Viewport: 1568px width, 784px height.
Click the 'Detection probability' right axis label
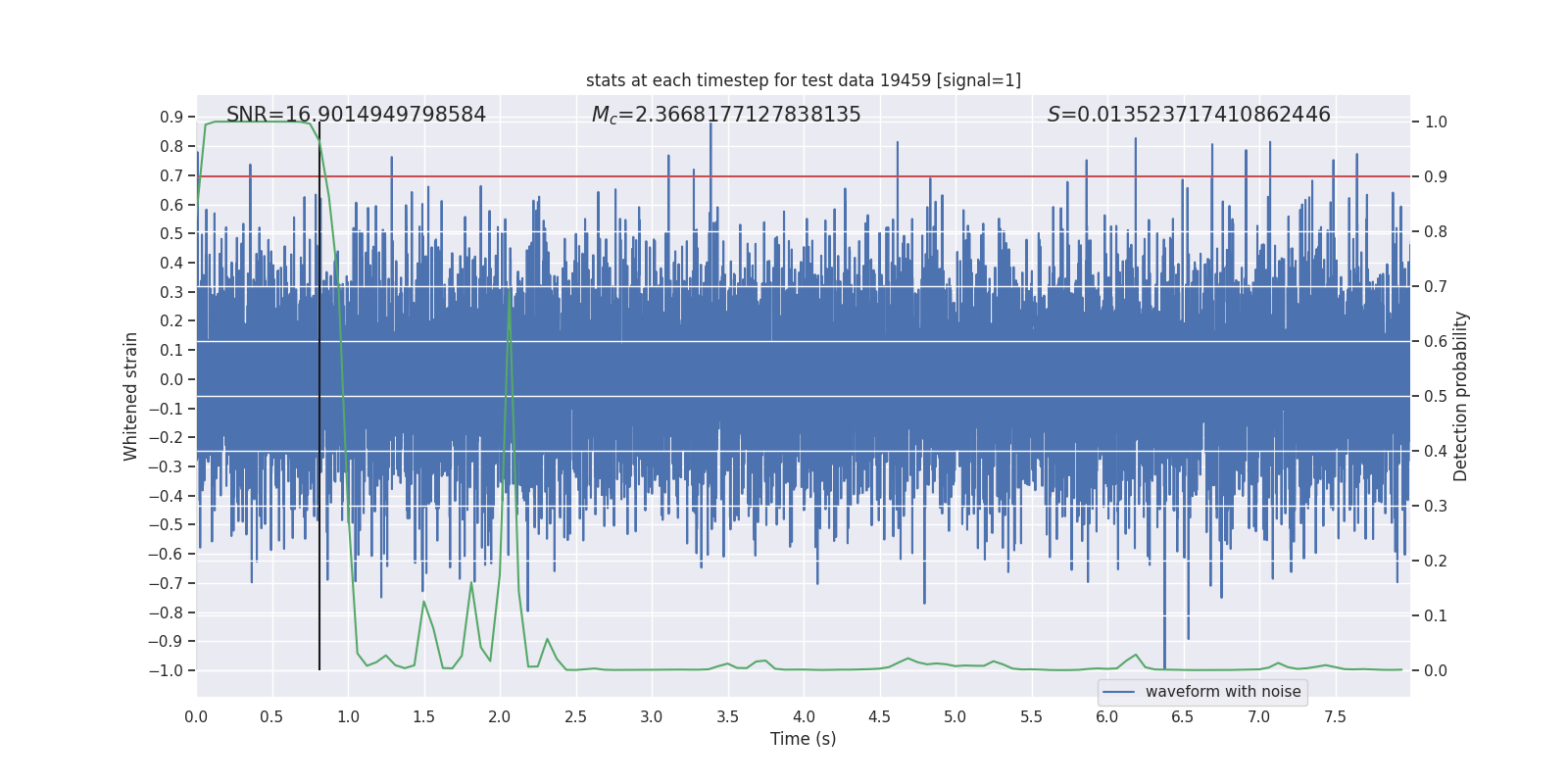(1461, 396)
